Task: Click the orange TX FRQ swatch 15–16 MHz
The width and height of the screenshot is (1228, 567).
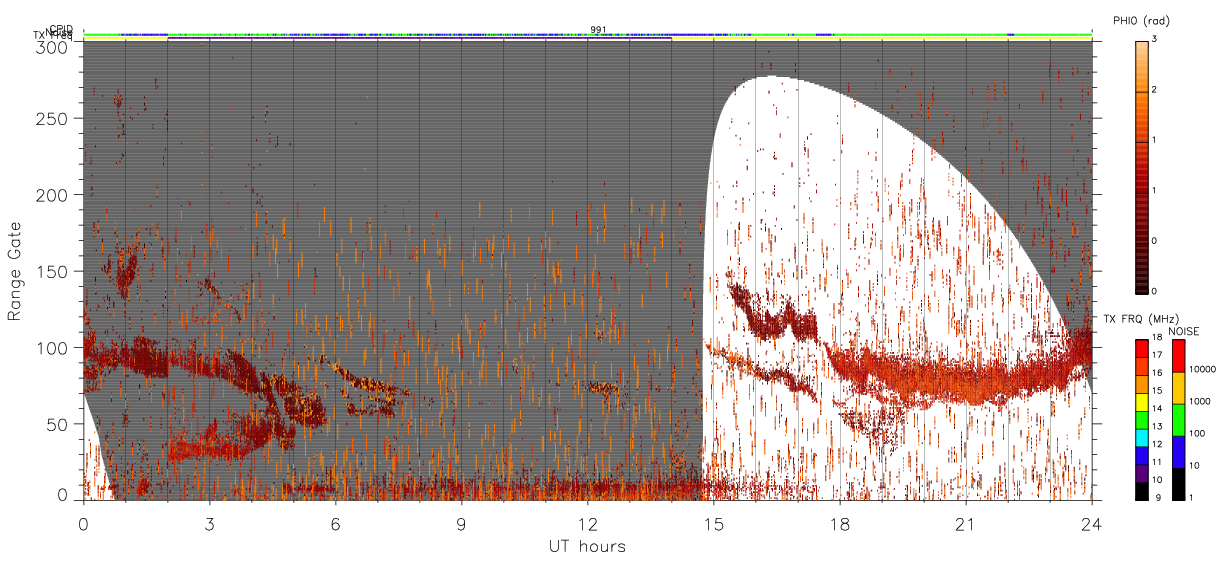Action: pyautogui.click(x=1141, y=384)
